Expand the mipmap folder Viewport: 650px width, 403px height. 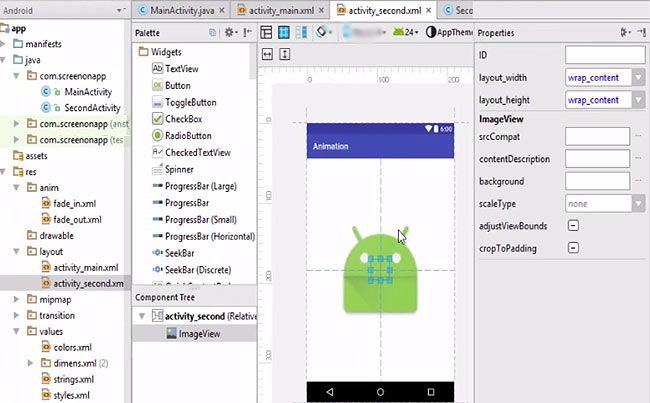click(x=16, y=299)
